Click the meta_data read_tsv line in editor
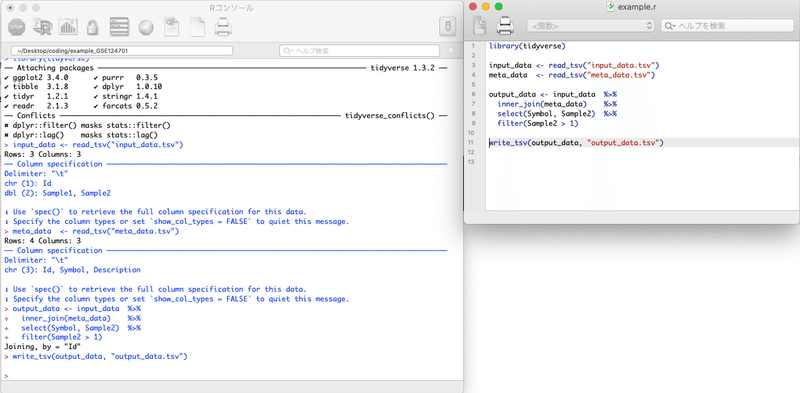 point(572,75)
